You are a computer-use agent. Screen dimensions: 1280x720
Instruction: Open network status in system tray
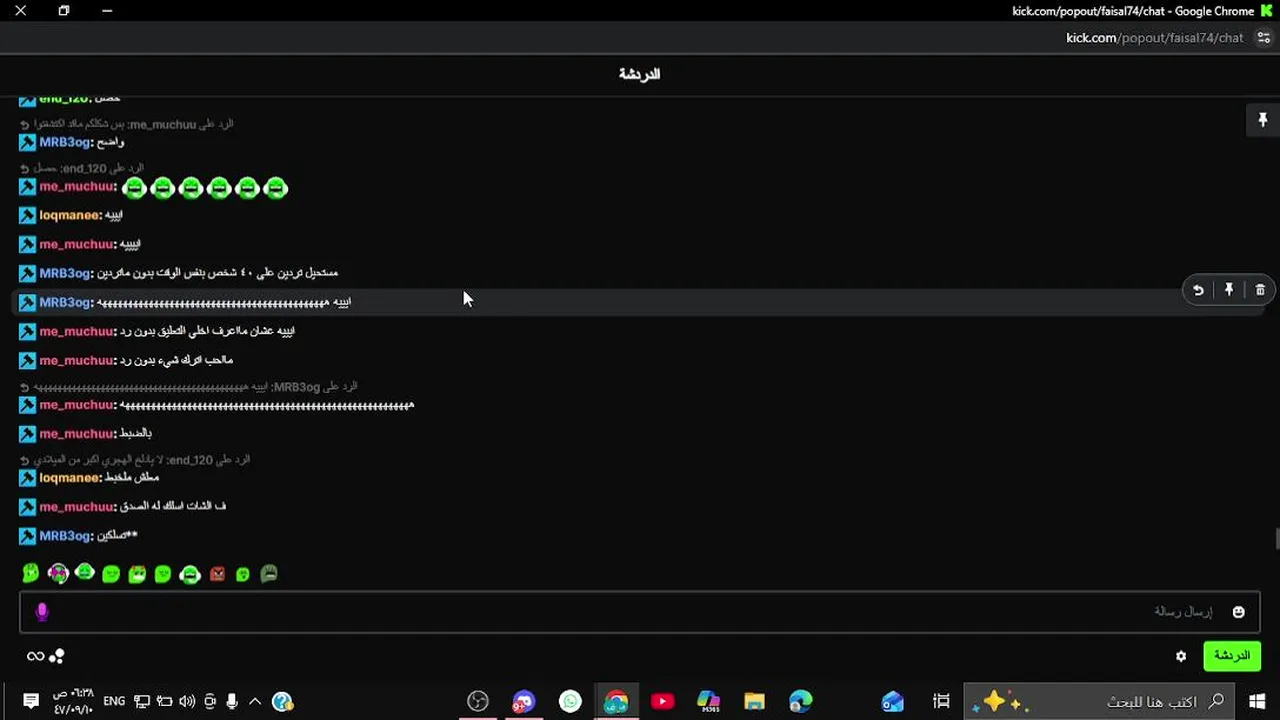coord(142,701)
